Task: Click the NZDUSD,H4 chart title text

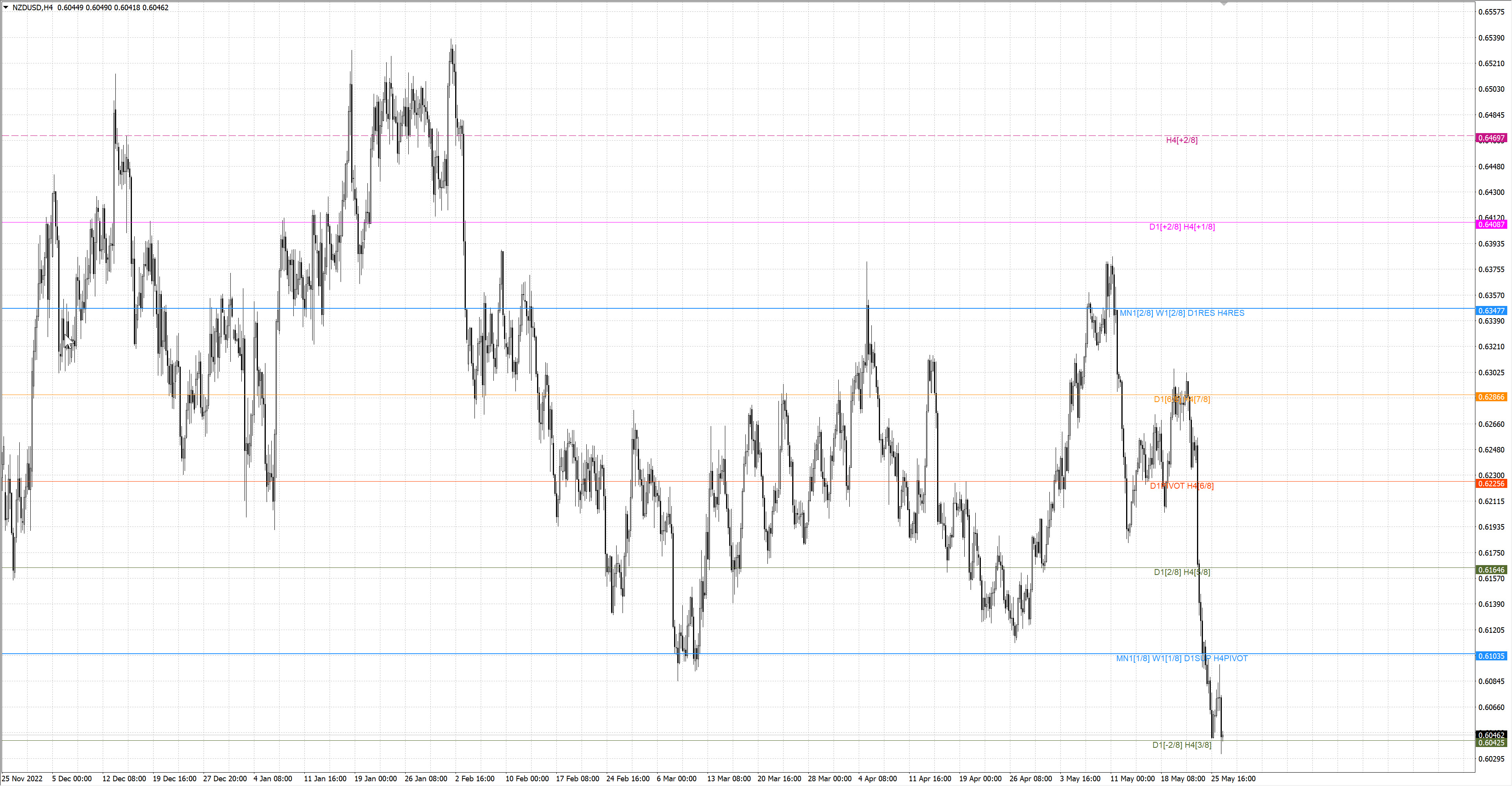Action: pyautogui.click(x=32, y=7)
